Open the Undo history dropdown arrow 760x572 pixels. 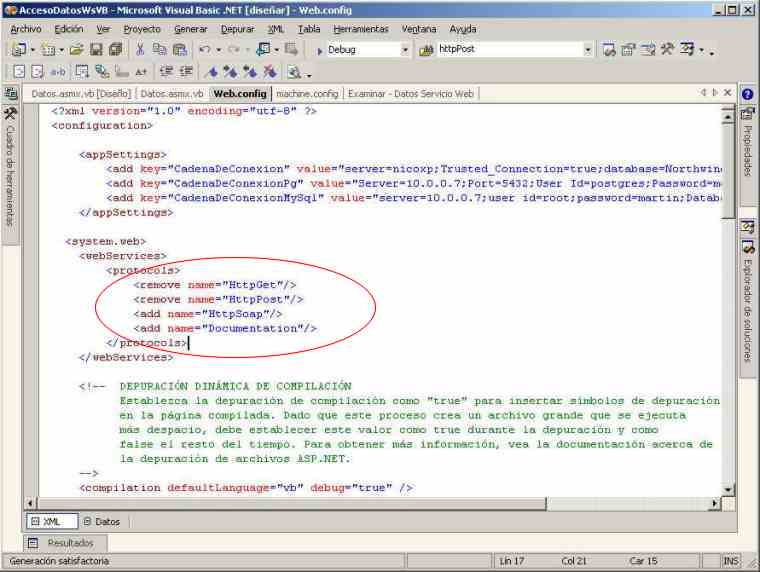click(x=218, y=50)
